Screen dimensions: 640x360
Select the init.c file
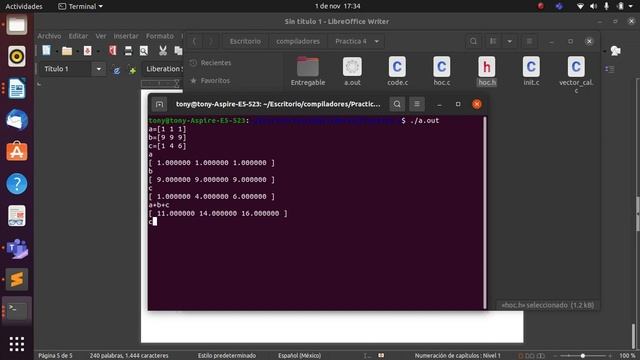[x=531, y=71]
